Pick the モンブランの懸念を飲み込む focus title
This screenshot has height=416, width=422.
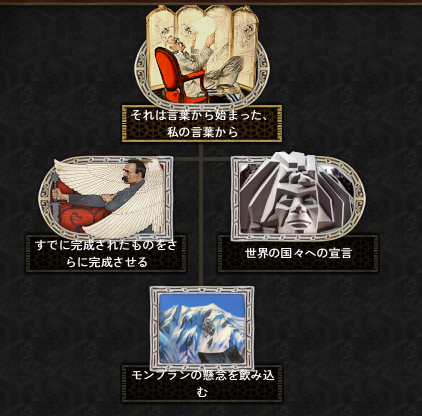pos(202,384)
